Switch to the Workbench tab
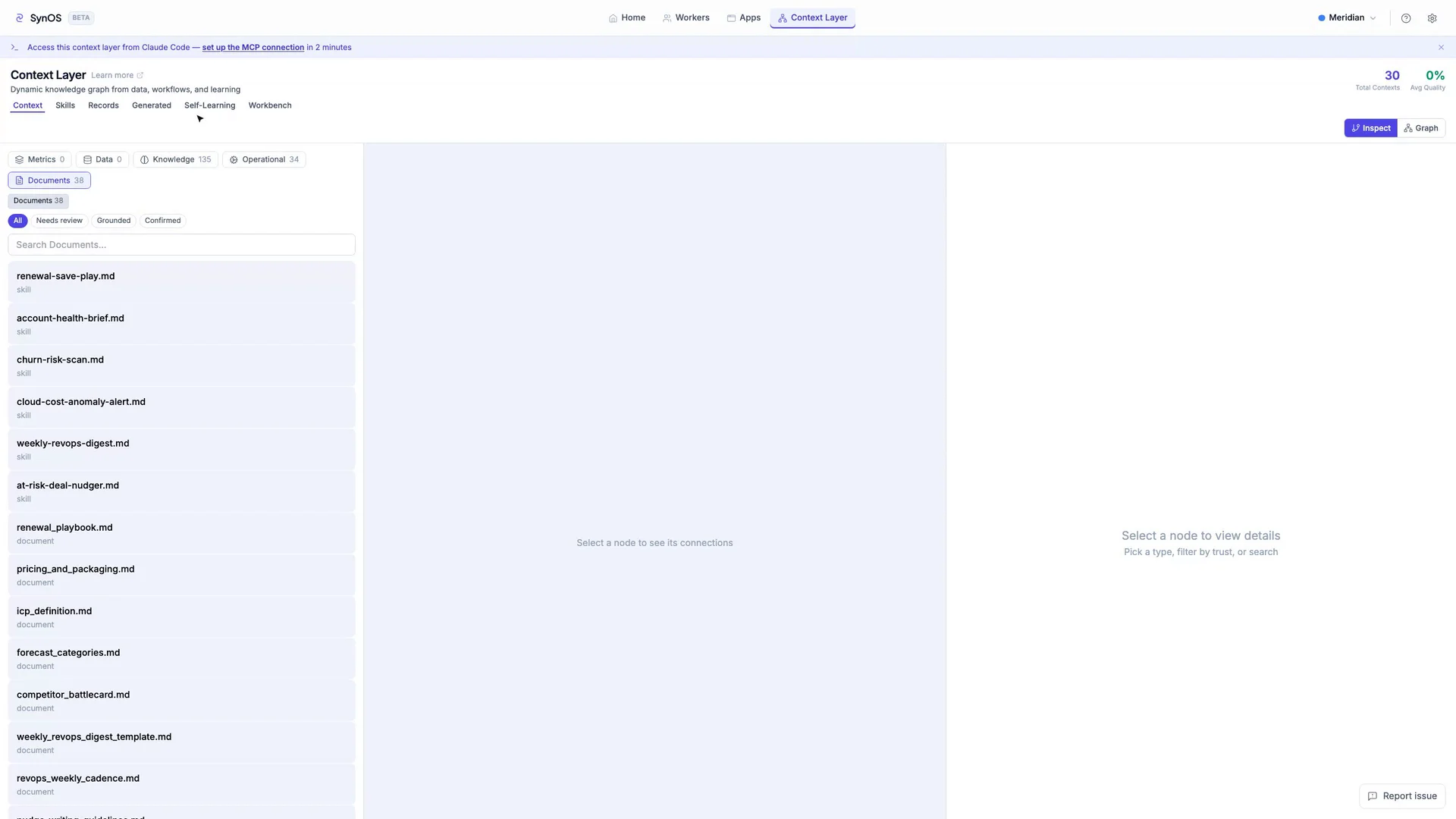1456x819 pixels. pos(270,105)
